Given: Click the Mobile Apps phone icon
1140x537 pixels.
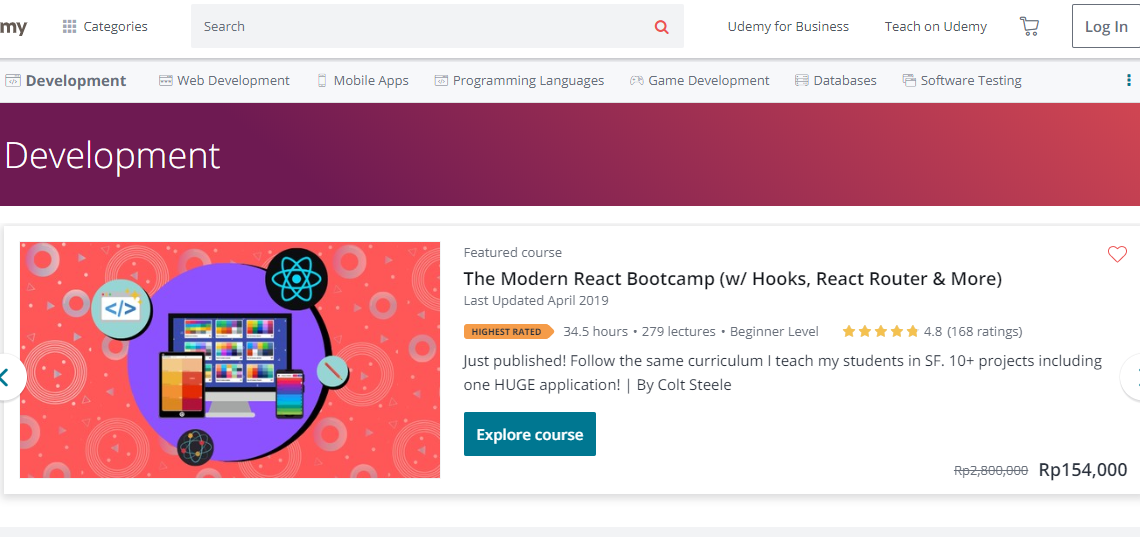Looking at the screenshot, I should [322, 81].
